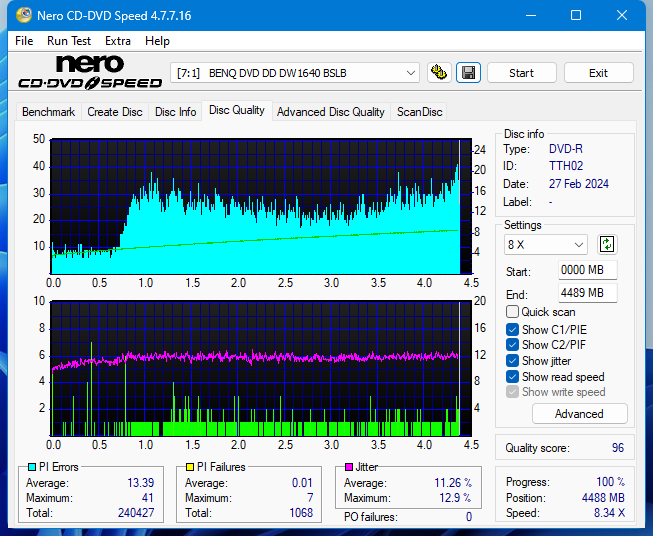Viewport: 653px width, 536px height.
Task: Click the Speed value 8.34 X
Action: click(609, 513)
